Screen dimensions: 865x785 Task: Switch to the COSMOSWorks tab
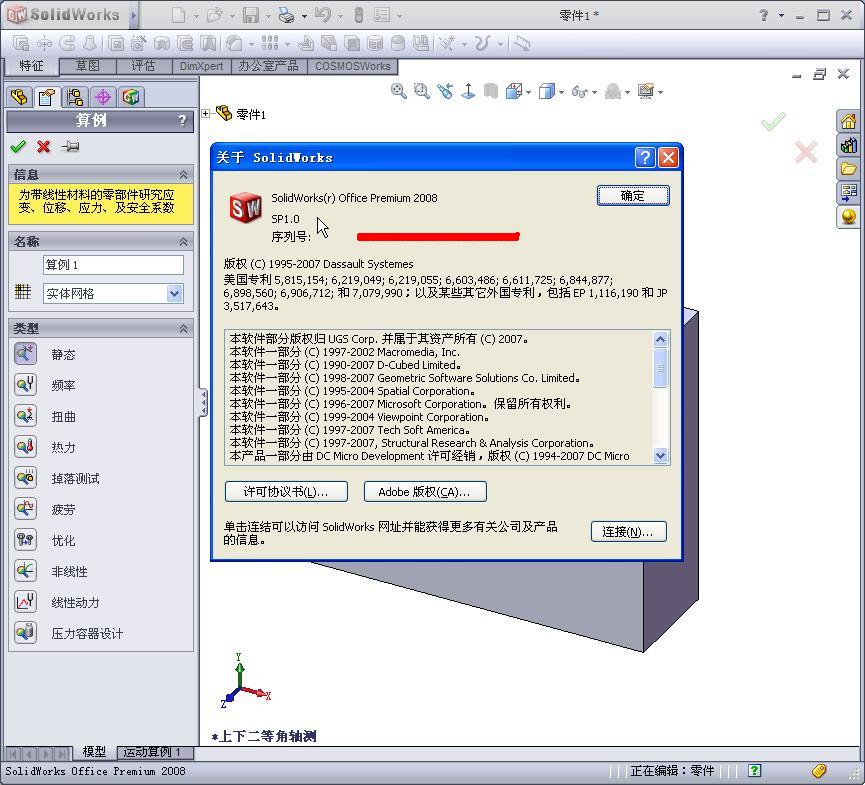coord(353,66)
